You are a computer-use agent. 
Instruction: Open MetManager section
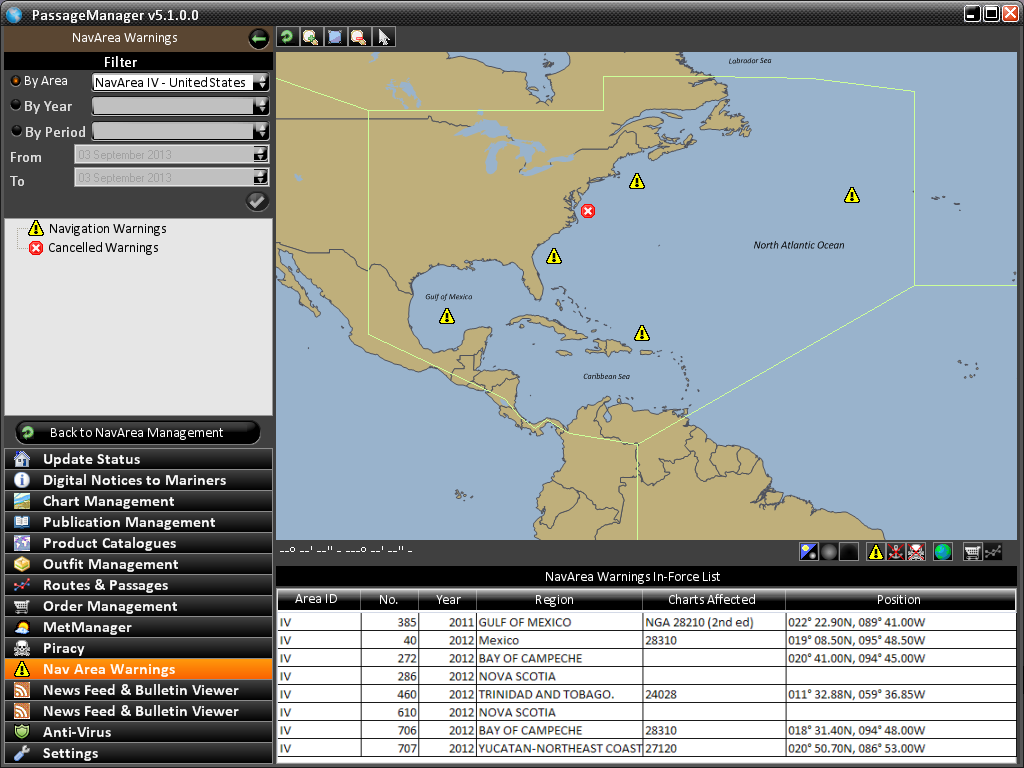click(138, 627)
